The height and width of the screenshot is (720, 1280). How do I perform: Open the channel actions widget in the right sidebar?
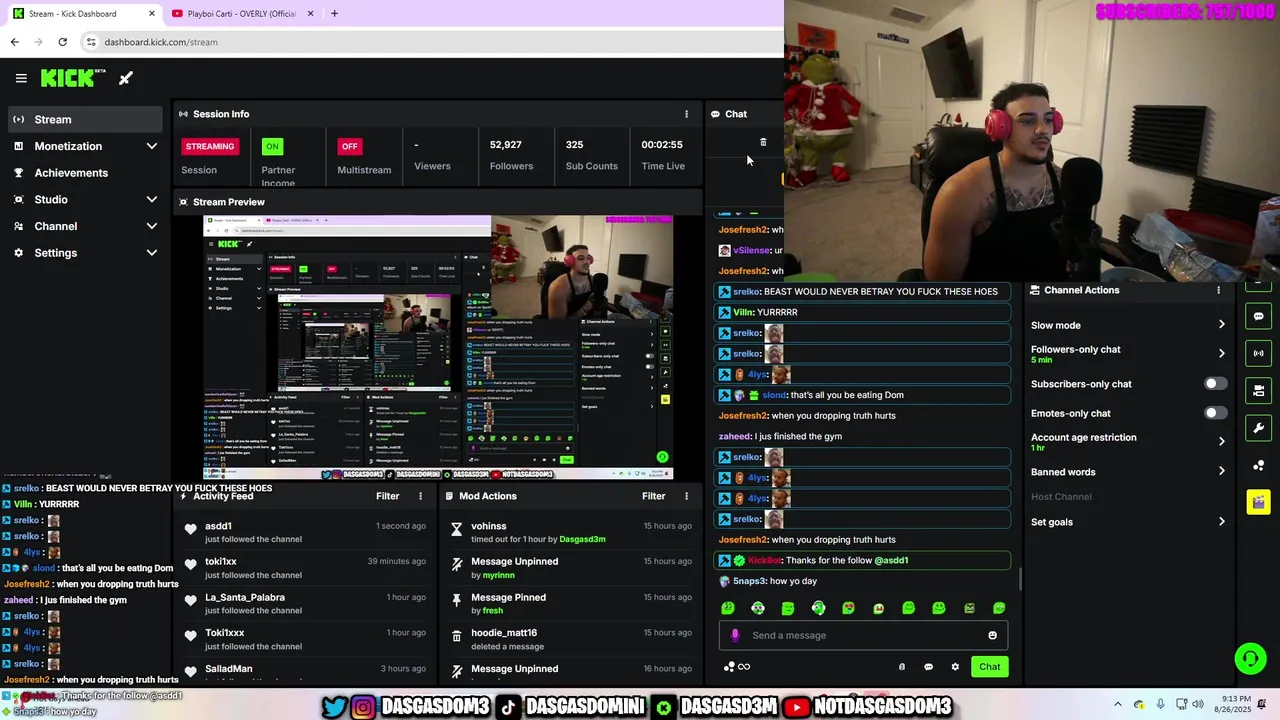1258,390
